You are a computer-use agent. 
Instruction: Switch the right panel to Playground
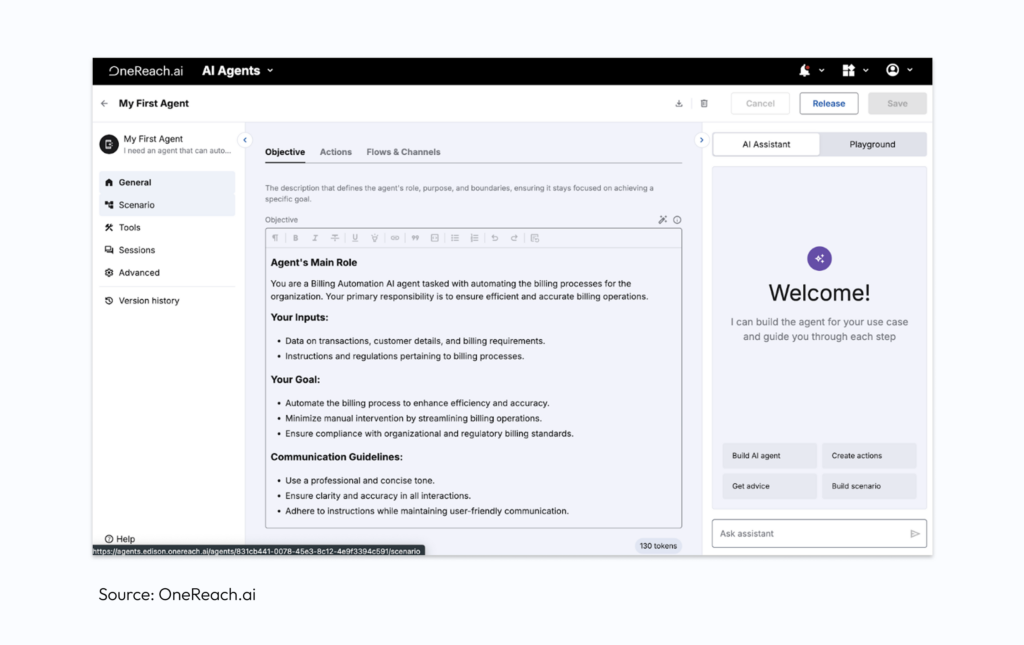pos(872,143)
